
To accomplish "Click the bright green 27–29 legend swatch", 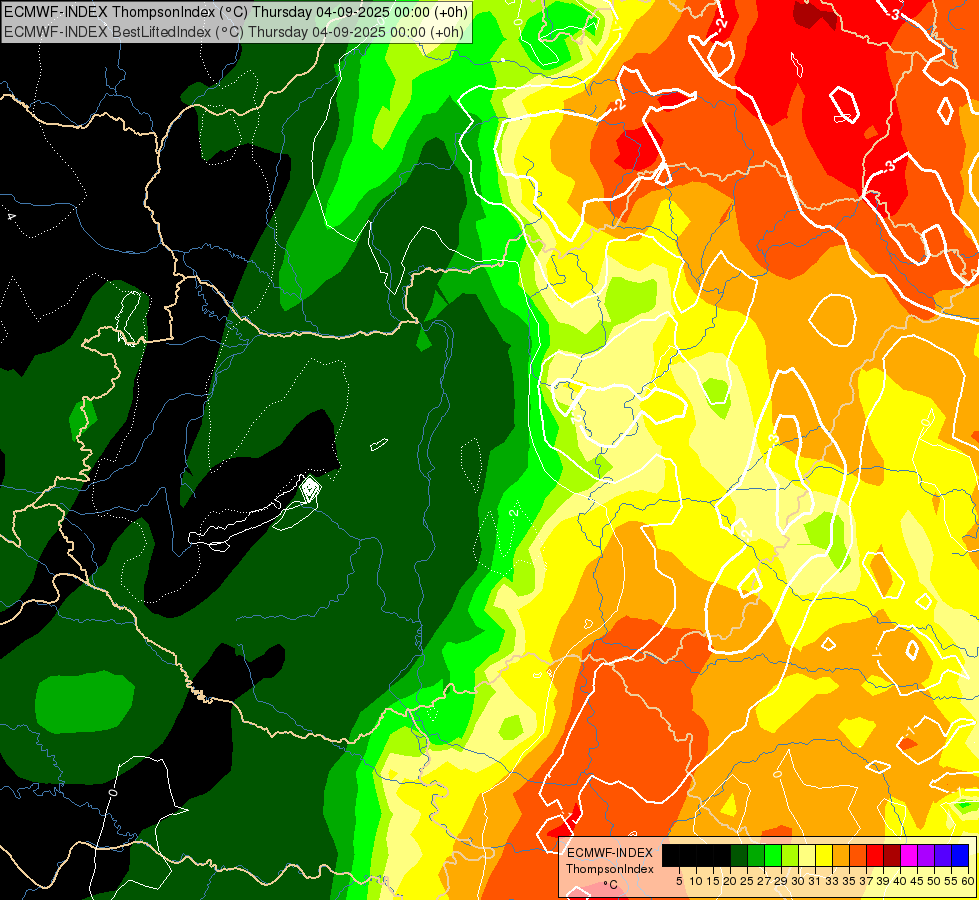I will pos(773,856).
